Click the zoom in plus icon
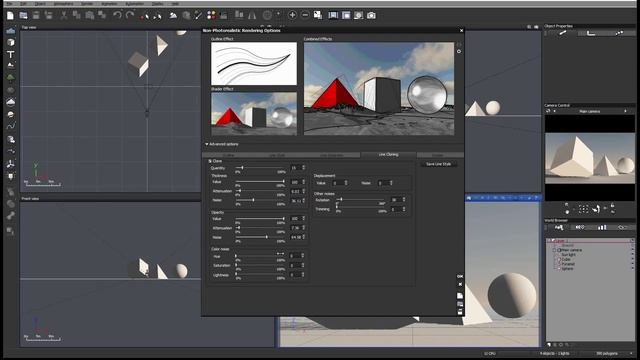Viewport: 640px width, 360px height. tap(292, 15)
